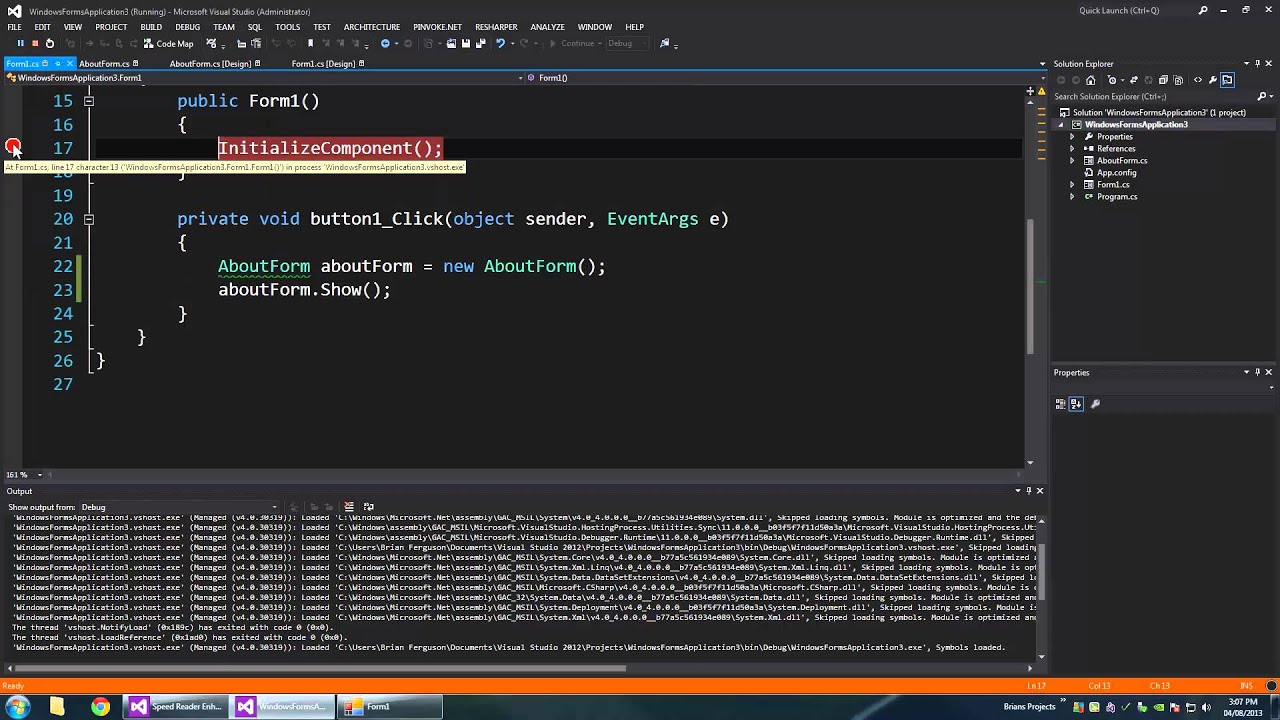The height and width of the screenshot is (720, 1280).
Task: Click Pending Changes Filter in Solution Explorer
Action: (x=1111, y=80)
